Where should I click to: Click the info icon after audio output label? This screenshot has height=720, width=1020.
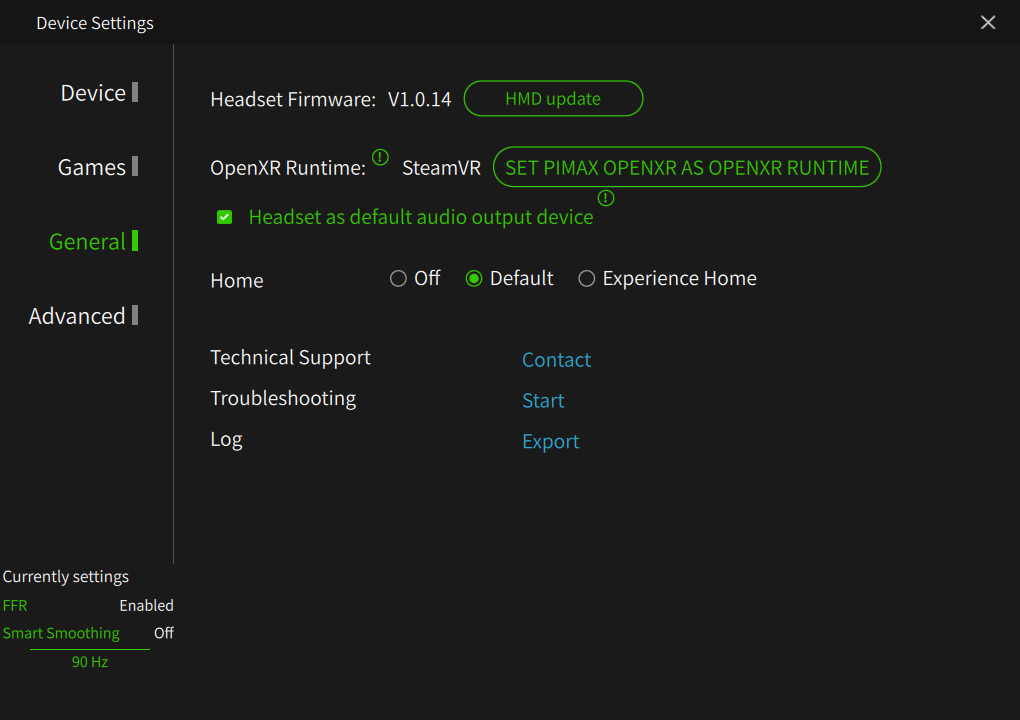606,198
